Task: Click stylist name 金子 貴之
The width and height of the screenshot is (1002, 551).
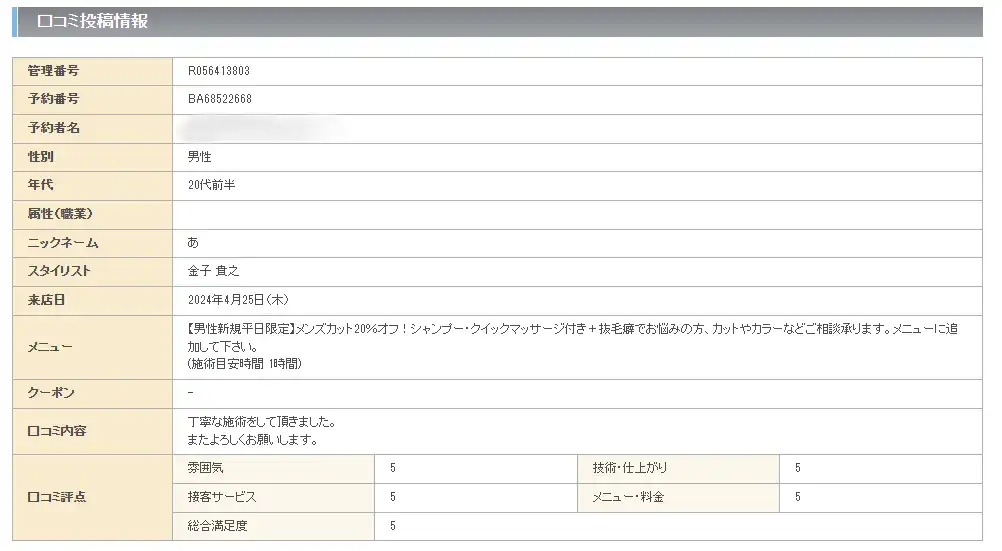Action: (x=213, y=271)
